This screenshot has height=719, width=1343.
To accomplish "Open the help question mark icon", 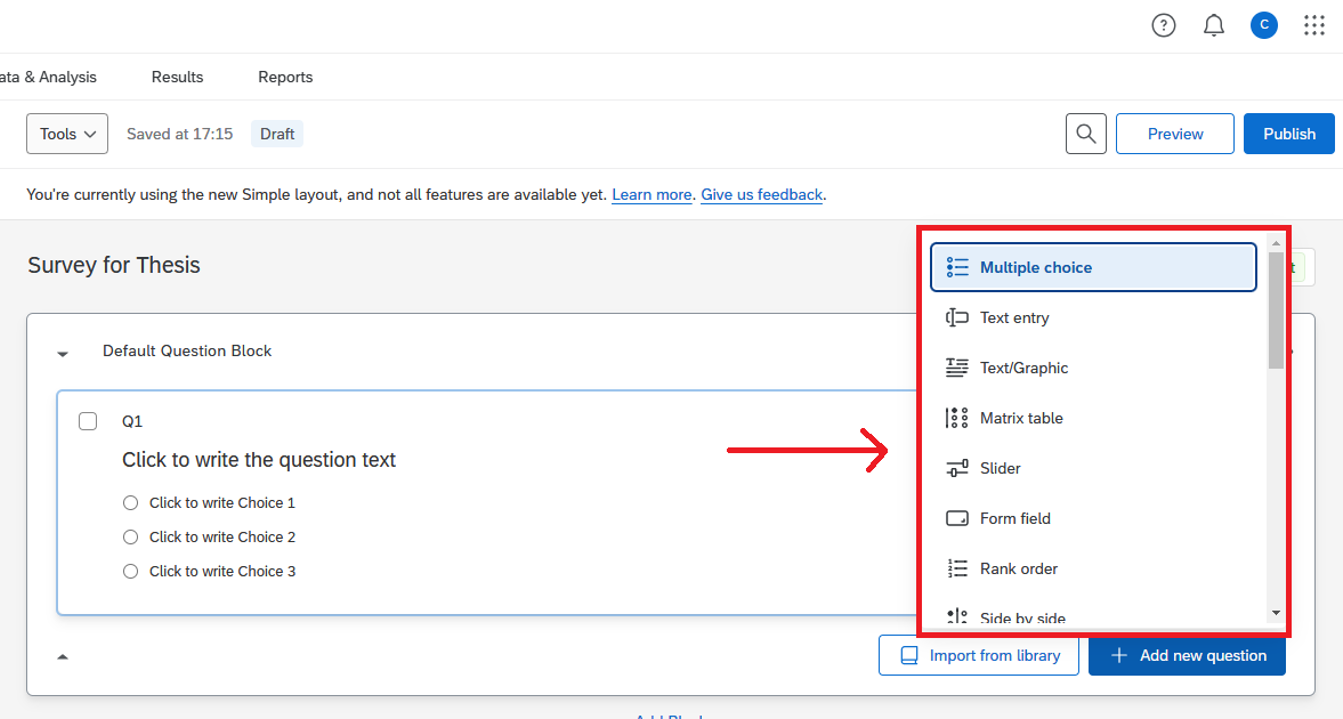I will (1163, 26).
